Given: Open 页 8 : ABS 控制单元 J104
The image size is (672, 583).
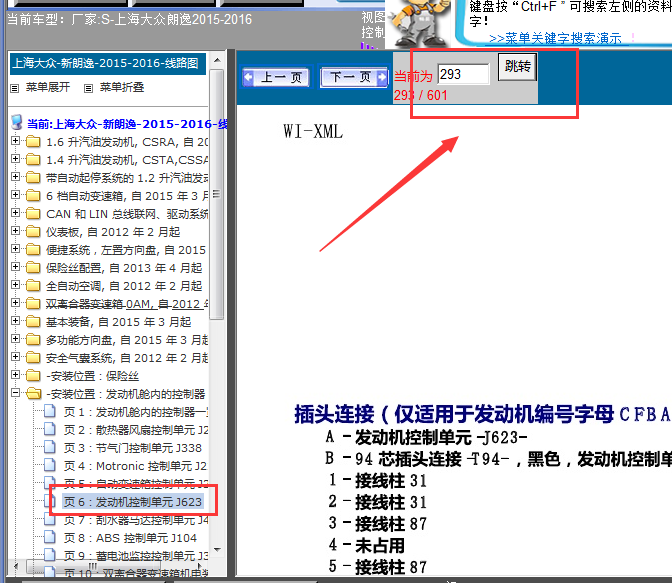Looking at the screenshot, I should (x=130, y=538).
